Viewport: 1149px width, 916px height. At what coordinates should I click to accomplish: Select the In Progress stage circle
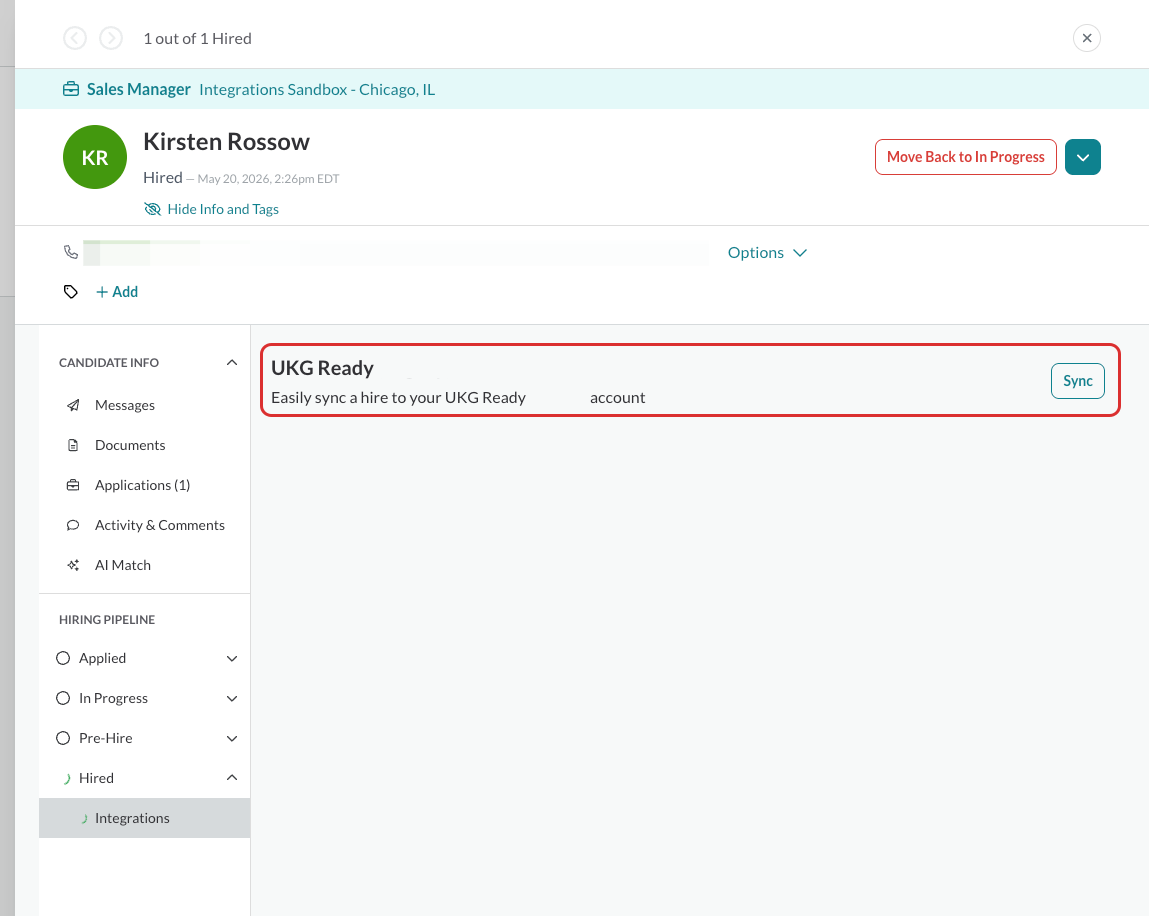(63, 698)
